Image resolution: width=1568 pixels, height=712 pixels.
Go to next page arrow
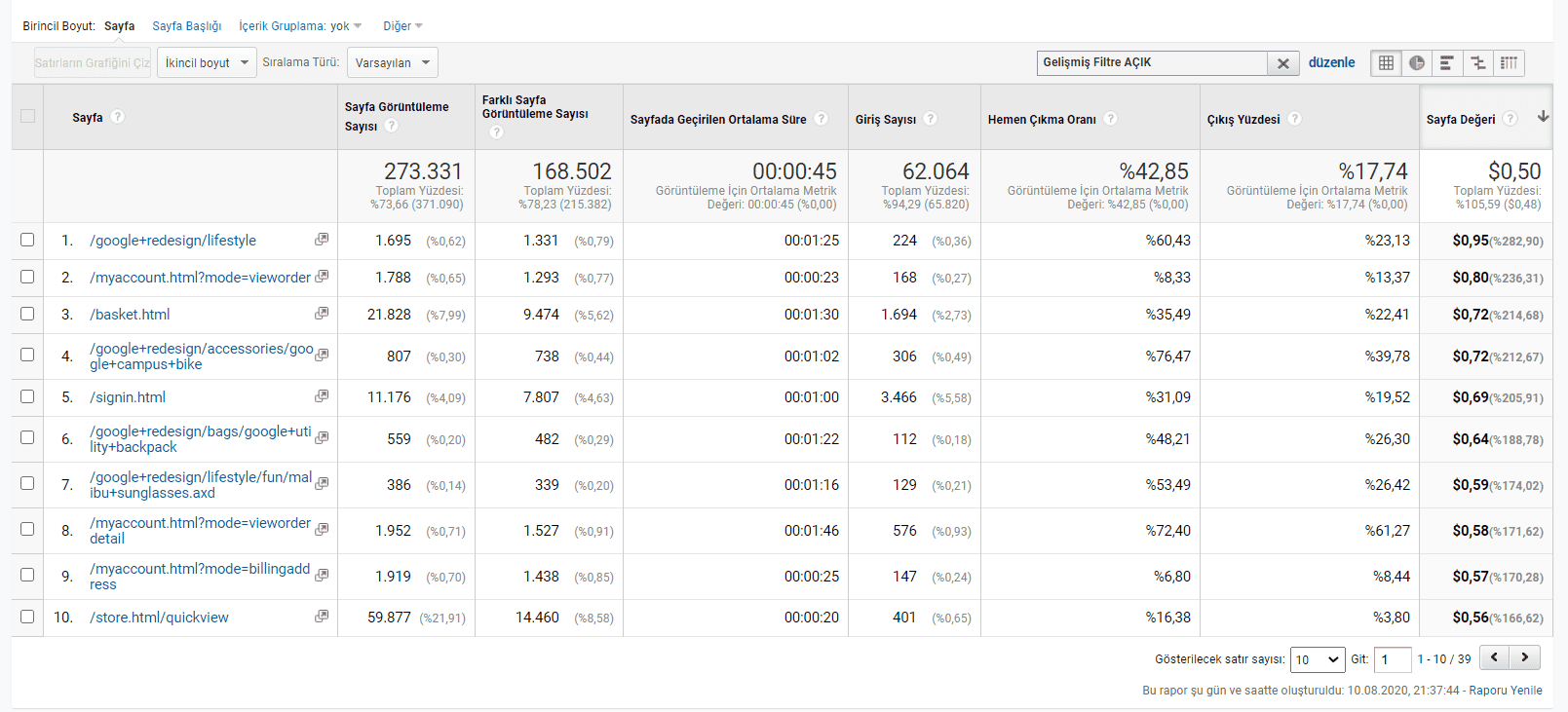pyautogui.click(x=1525, y=658)
